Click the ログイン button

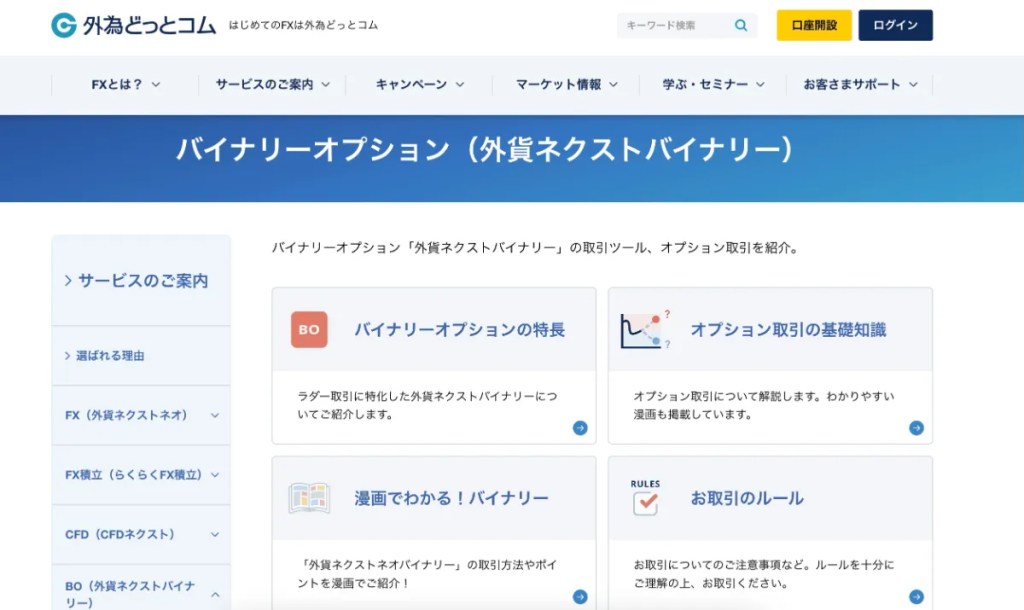click(x=895, y=24)
